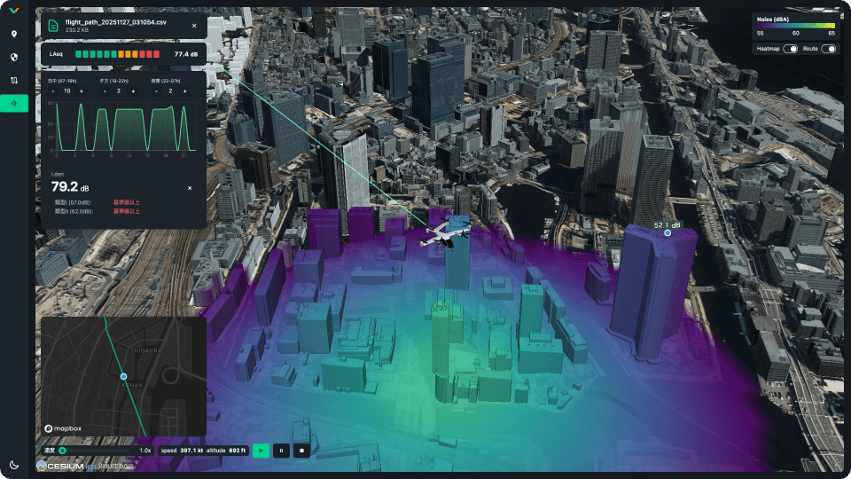Screen dimensions: 851x479
Task: Click the LAeq level meter bar
Action: [x=118, y=54]
